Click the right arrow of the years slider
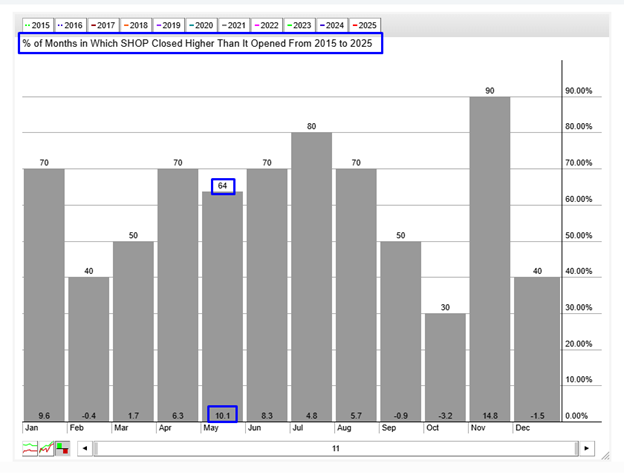 pos(587,448)
